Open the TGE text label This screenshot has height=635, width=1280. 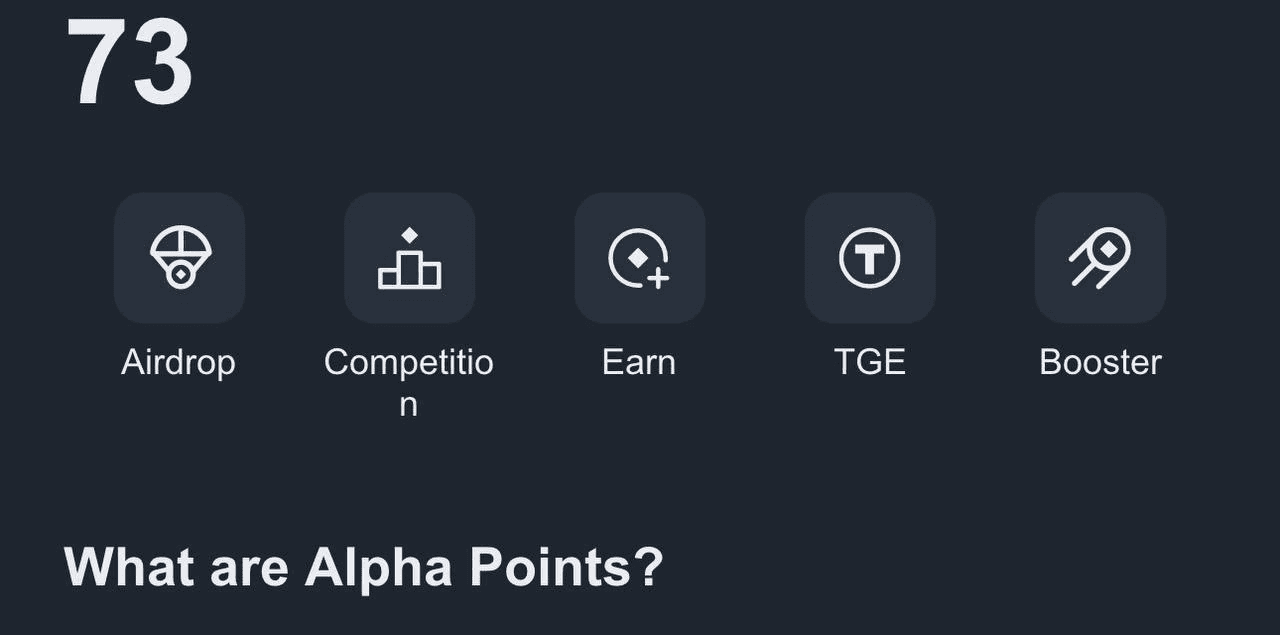[x=869, y=362]
